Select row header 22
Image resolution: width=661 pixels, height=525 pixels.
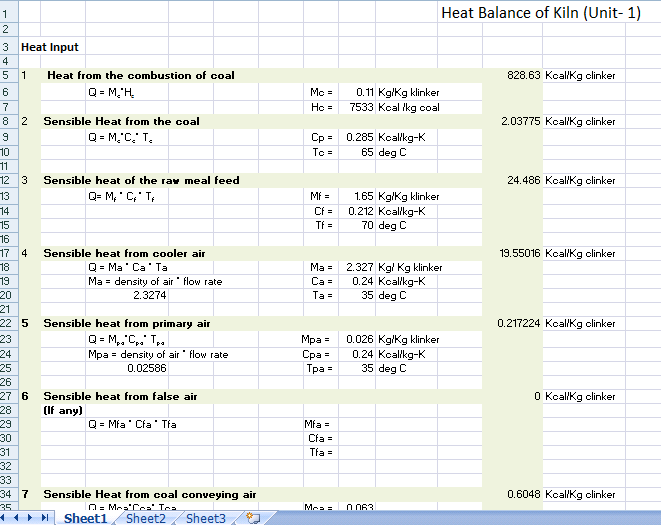point(9,323)
